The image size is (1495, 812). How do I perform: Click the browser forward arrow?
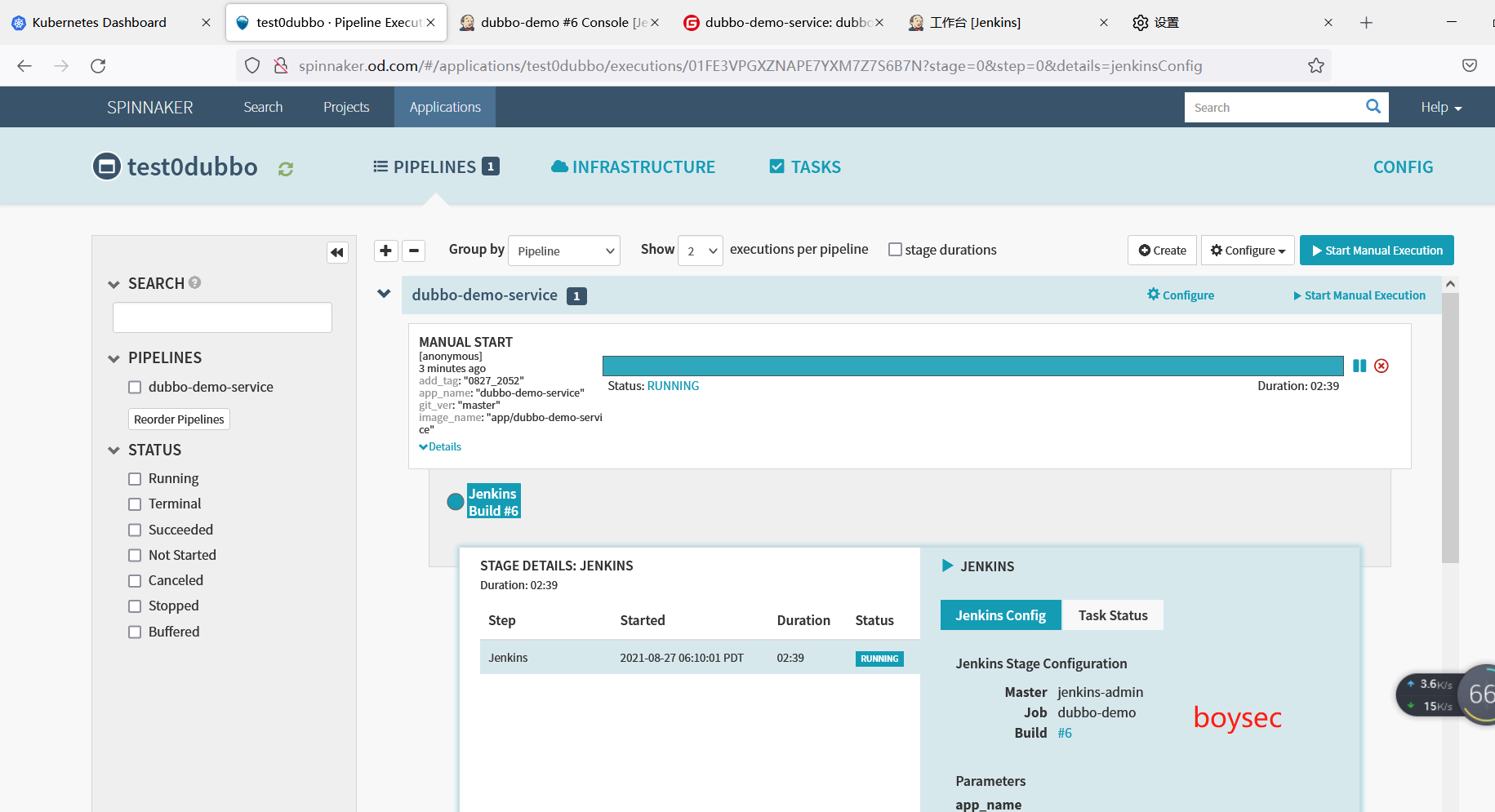[61, 66]
